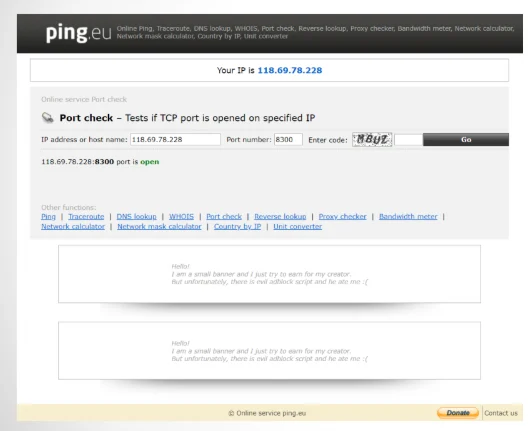Open the Bandwidth meter link
This screenshot has height=431, width=531.
click(408, 217)
